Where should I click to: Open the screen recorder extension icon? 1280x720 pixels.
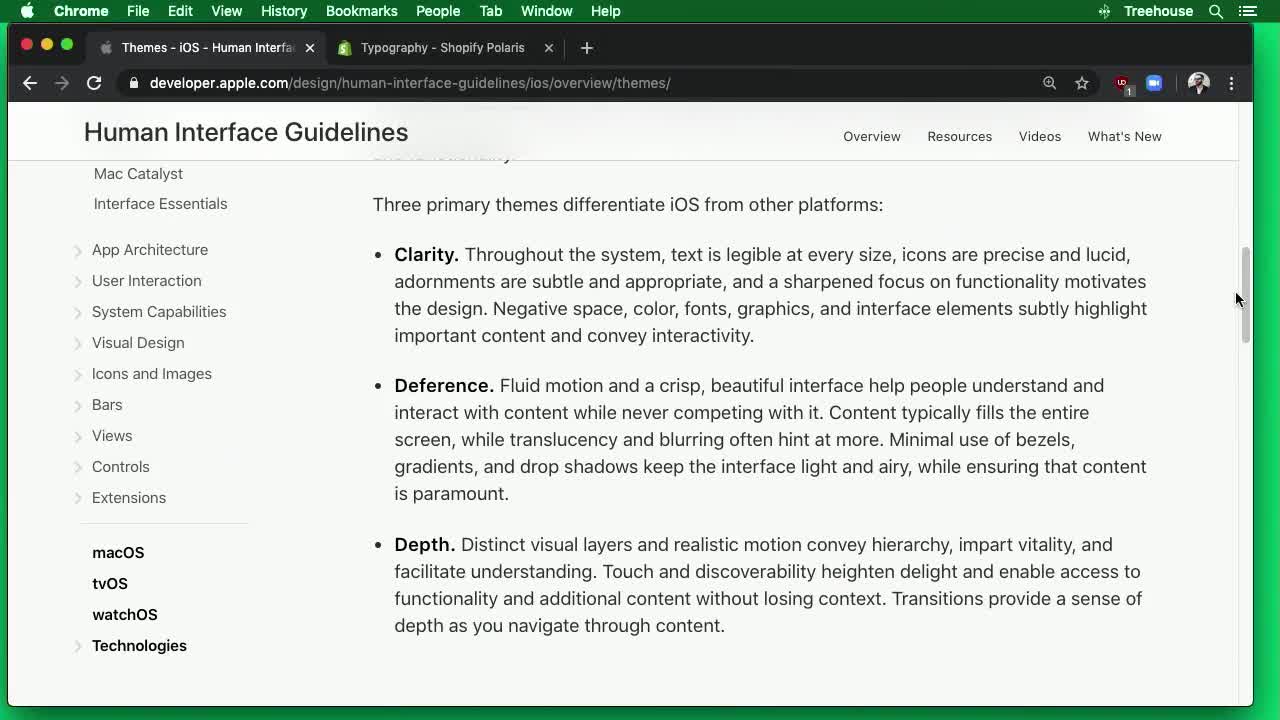[x=1154, y=83]
